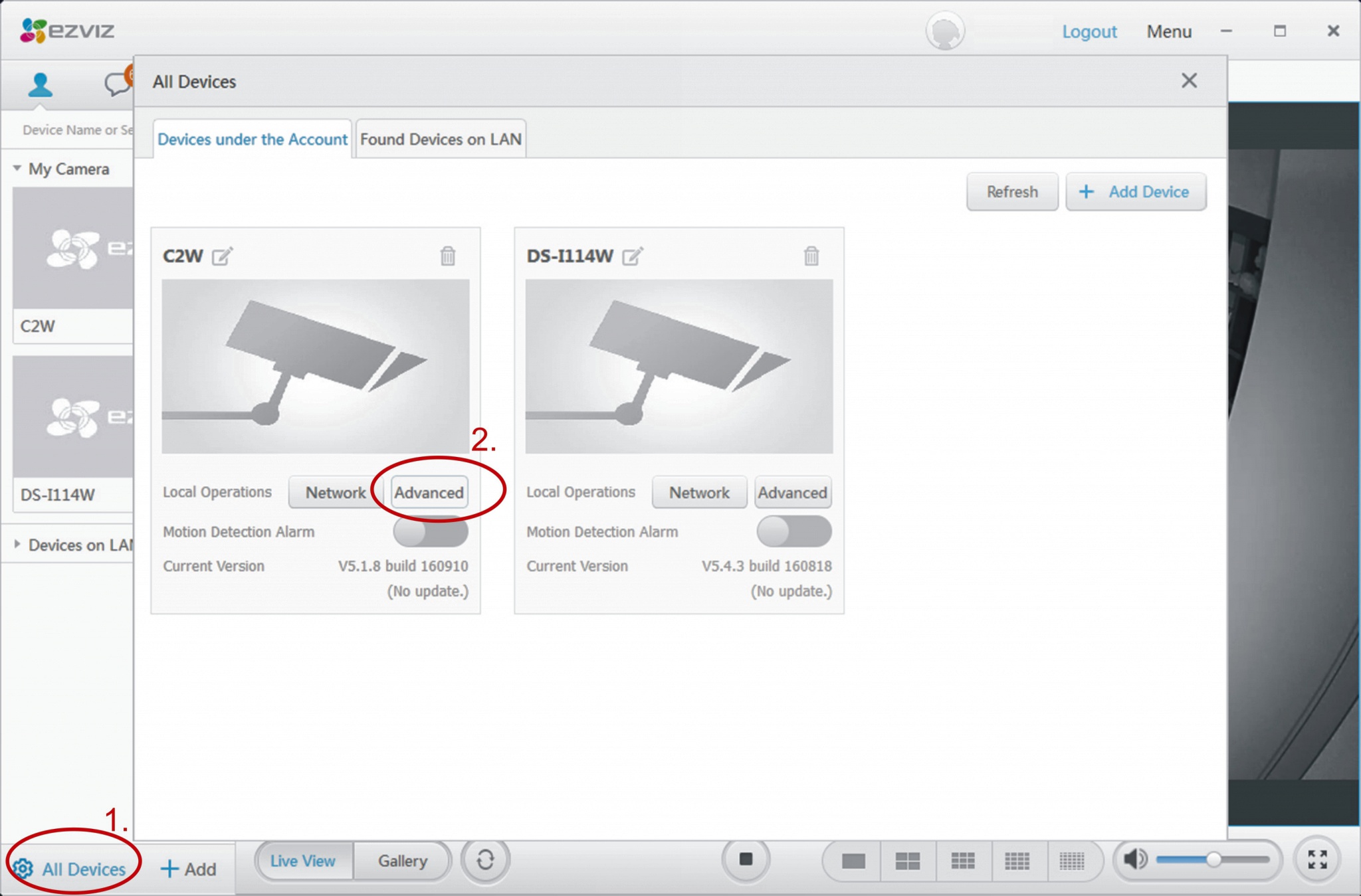This screenshot has height=896, width=1361.
Task: Toggle Motion Detection Alarm for C2W
Action: coord(431,531)
